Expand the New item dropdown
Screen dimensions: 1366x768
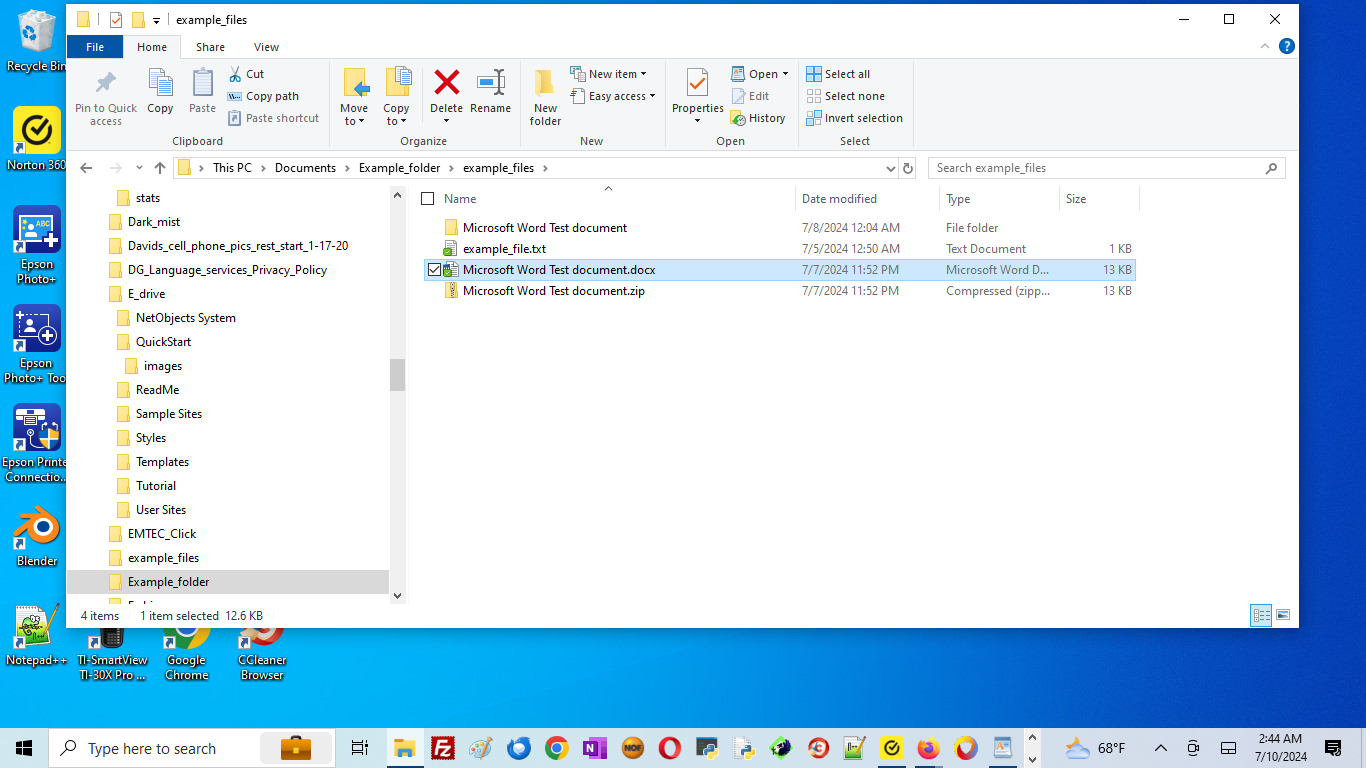coord(609,74)
